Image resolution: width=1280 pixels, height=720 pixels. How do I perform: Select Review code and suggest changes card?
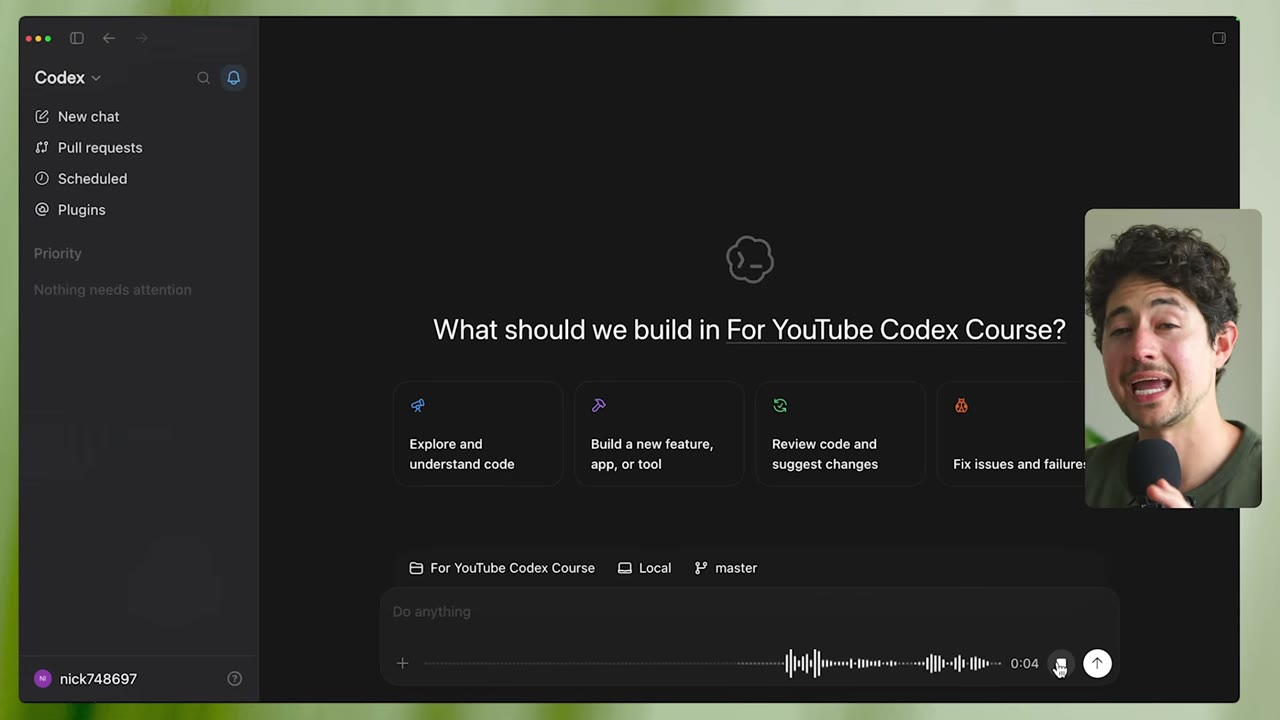[840, 434]
